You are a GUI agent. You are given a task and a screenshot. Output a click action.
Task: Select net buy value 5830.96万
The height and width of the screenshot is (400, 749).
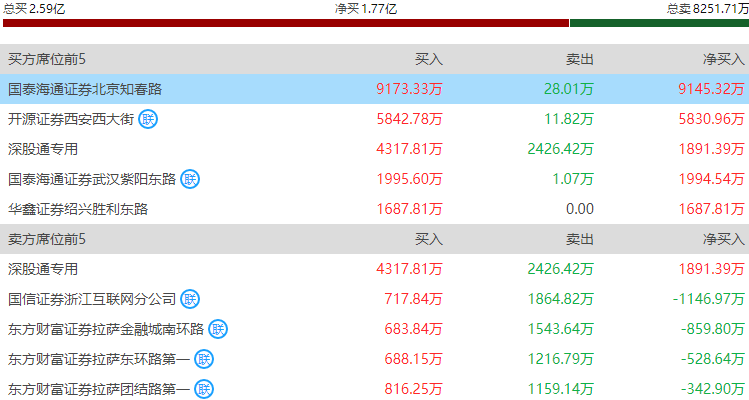pyautogui.click(x=711, y=119)
